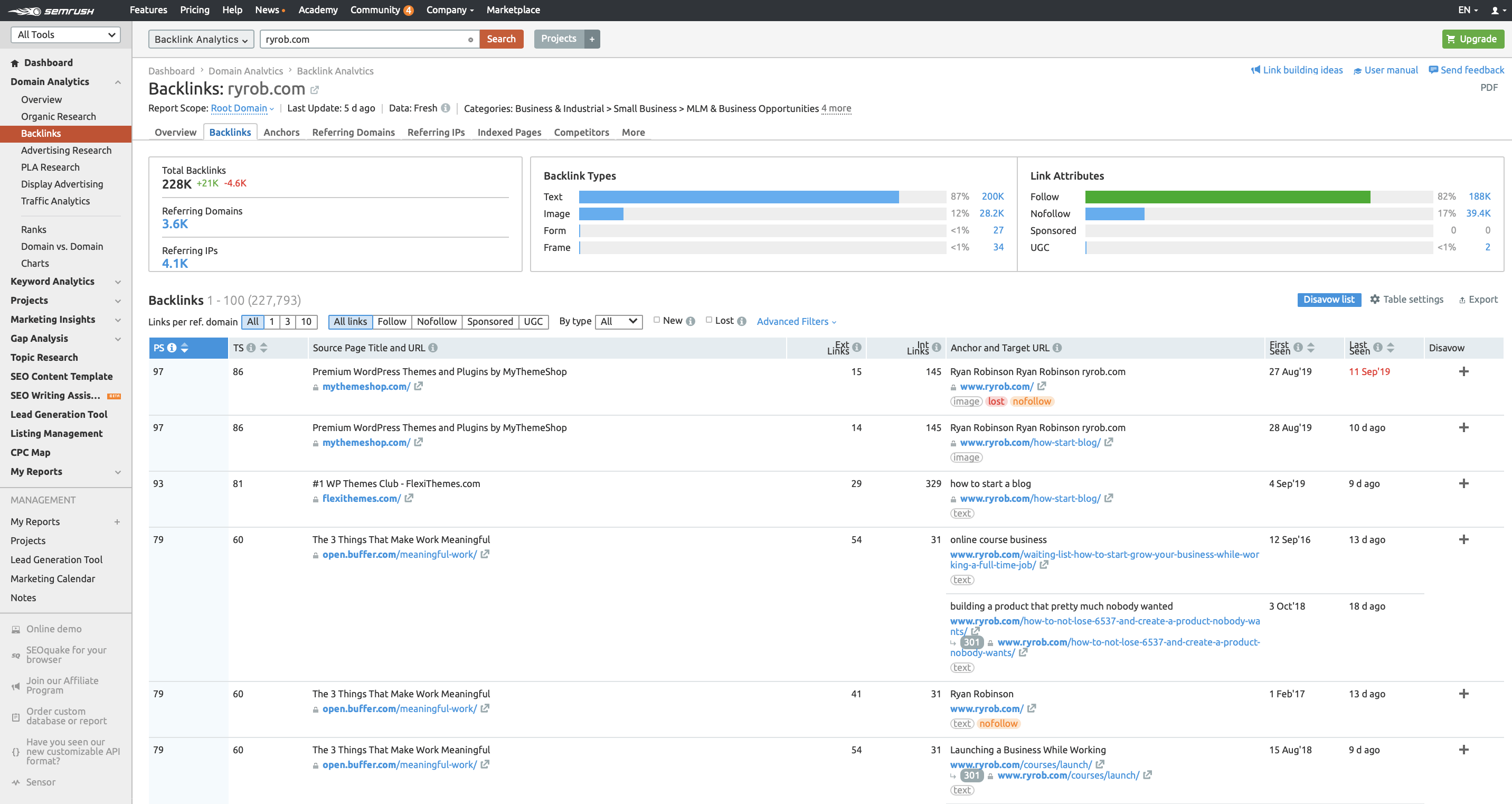Click the TS column info icon
This screenshot has height=804, width=1512.
click(251, 348)
